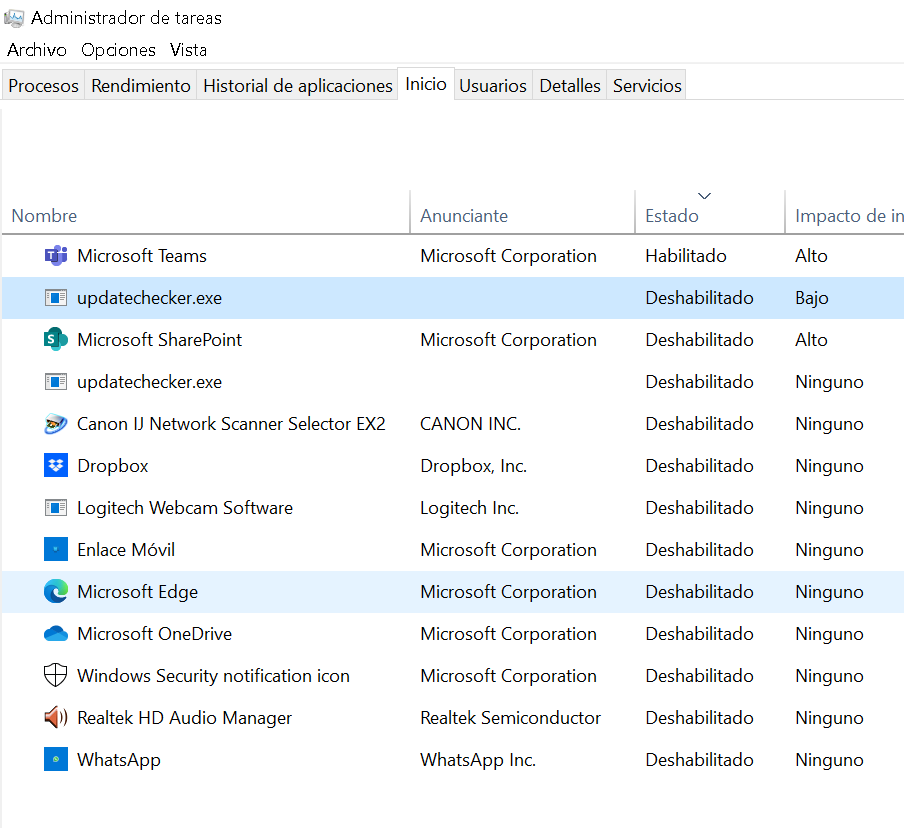Select the Realtek HD Audio Manager name
Screen dimensions: 904x828
(x=184, y=717)
